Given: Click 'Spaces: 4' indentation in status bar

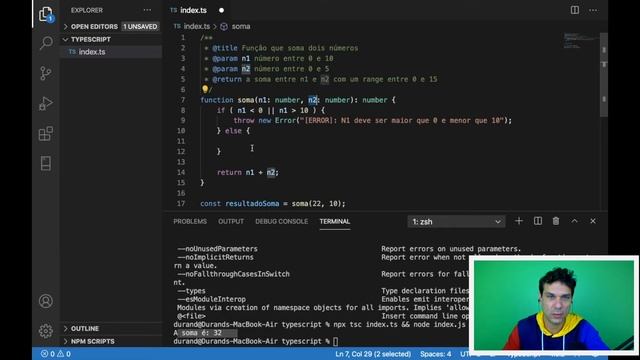Looking at the screenshot, I should tap(436, 354).
